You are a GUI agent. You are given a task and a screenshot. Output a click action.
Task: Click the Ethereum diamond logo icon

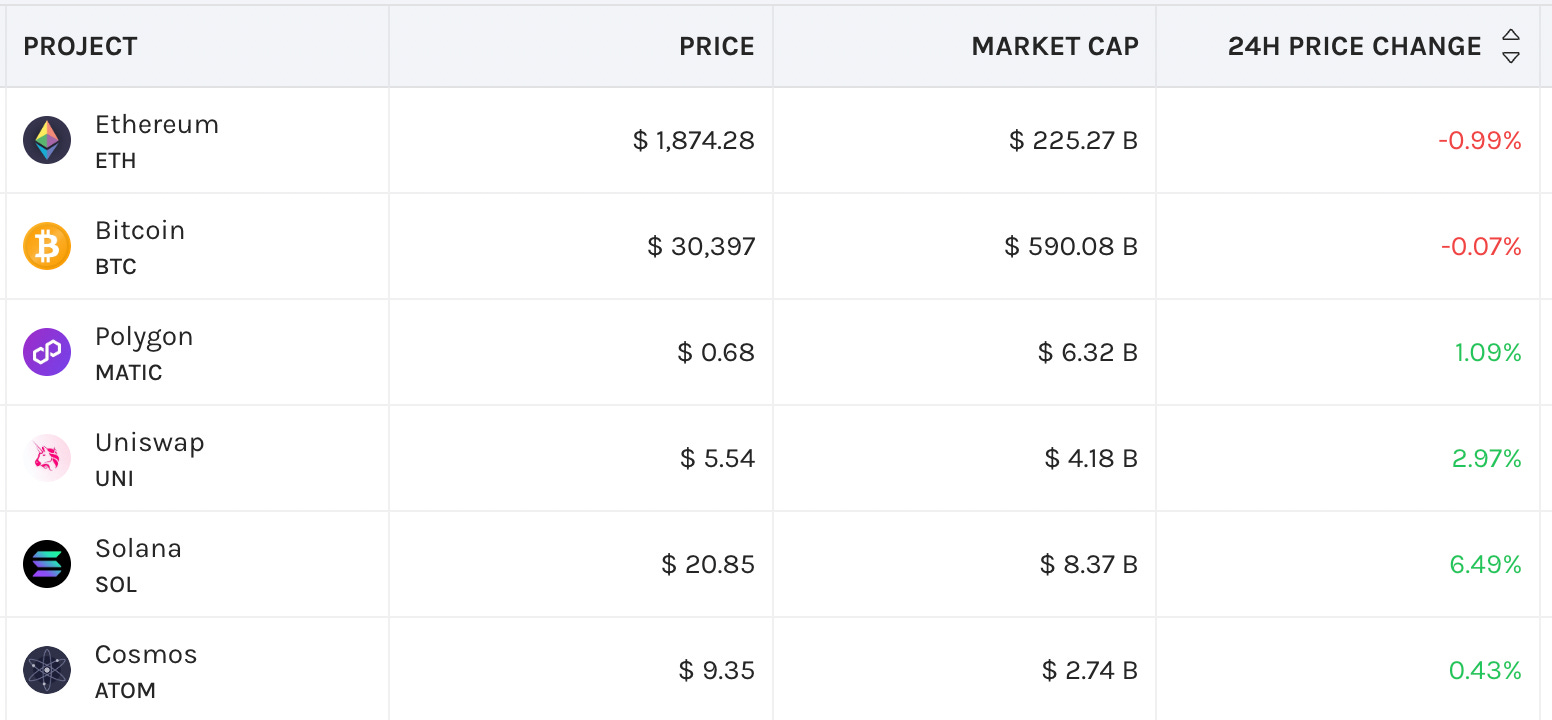[47, 140]
